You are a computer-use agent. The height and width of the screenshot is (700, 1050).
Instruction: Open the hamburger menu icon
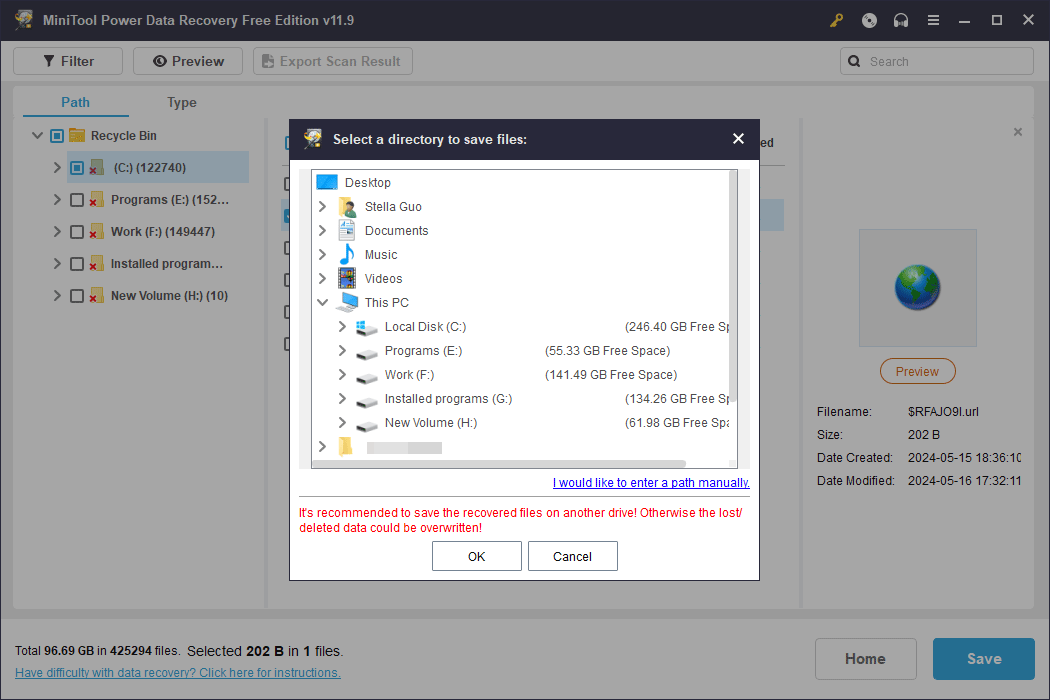[933, 20]
